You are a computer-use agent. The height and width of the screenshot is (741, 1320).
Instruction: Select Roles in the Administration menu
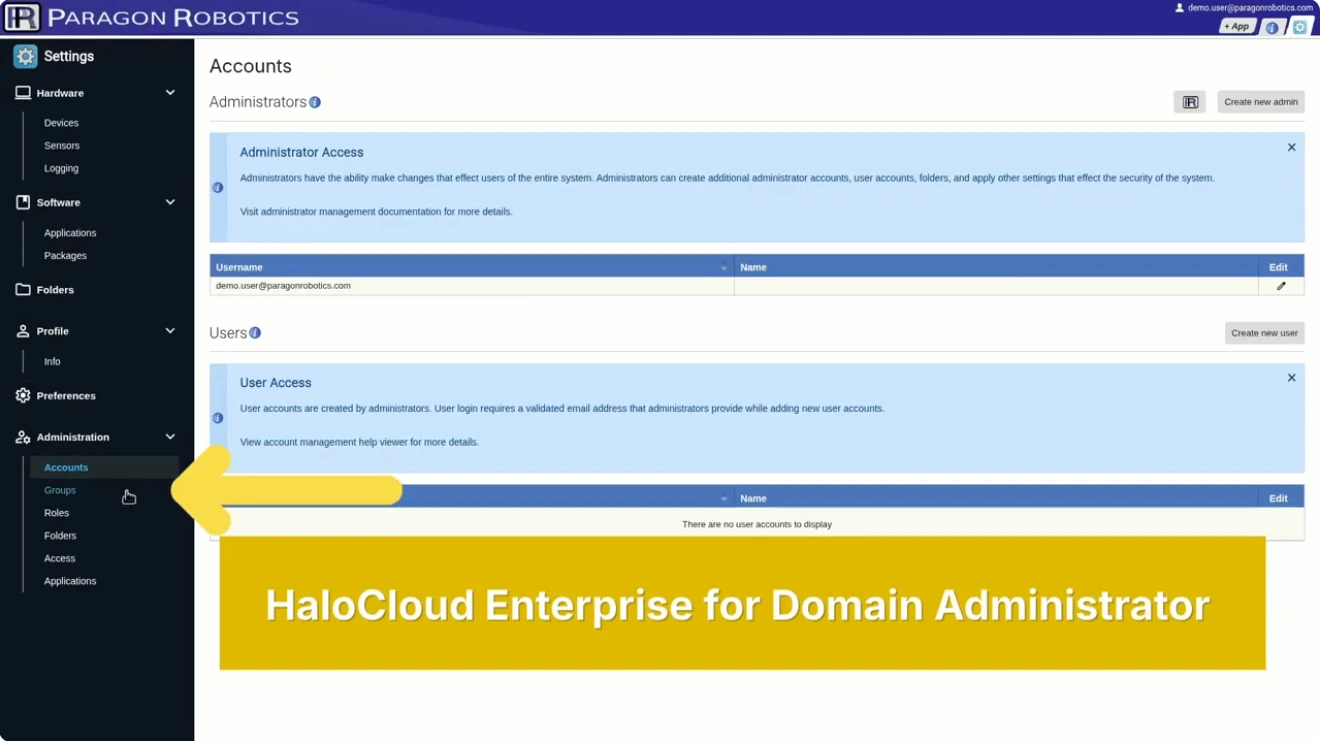56,513
